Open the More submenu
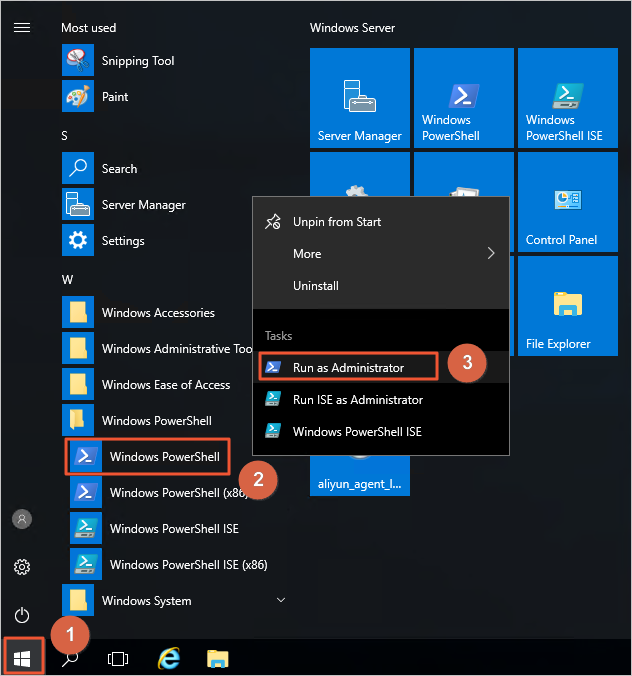 pos(381,254)
